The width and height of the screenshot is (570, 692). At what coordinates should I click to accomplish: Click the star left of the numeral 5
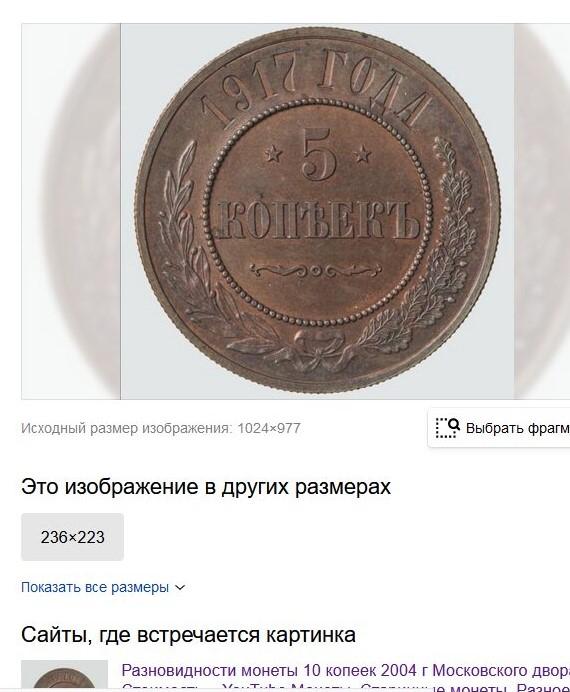pyautogui.click(x=274, y=154)
